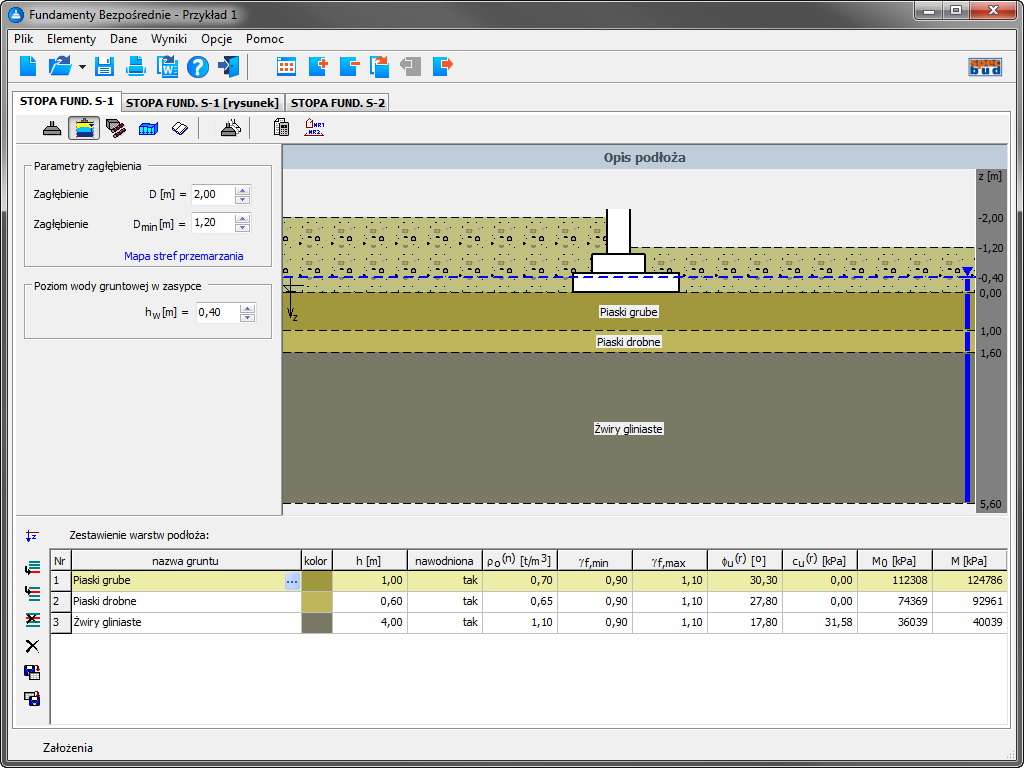Click the Save diskette icon
The height and width of the screenshot is (768, 1024).
(x=104, y=67)
